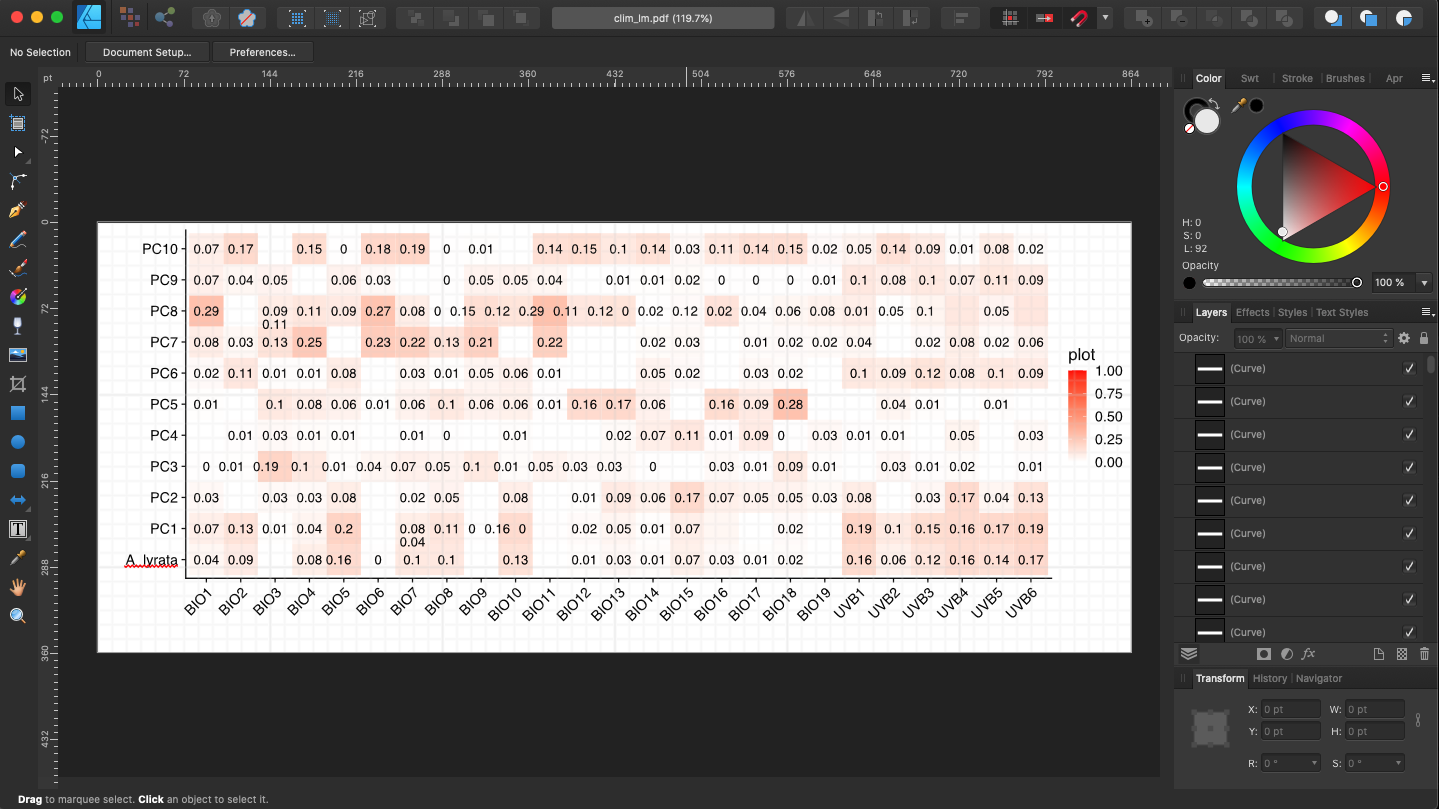Switch to the Stroke tab
The width and height of the screenshot is (1439, 809).
point(1297,78)
